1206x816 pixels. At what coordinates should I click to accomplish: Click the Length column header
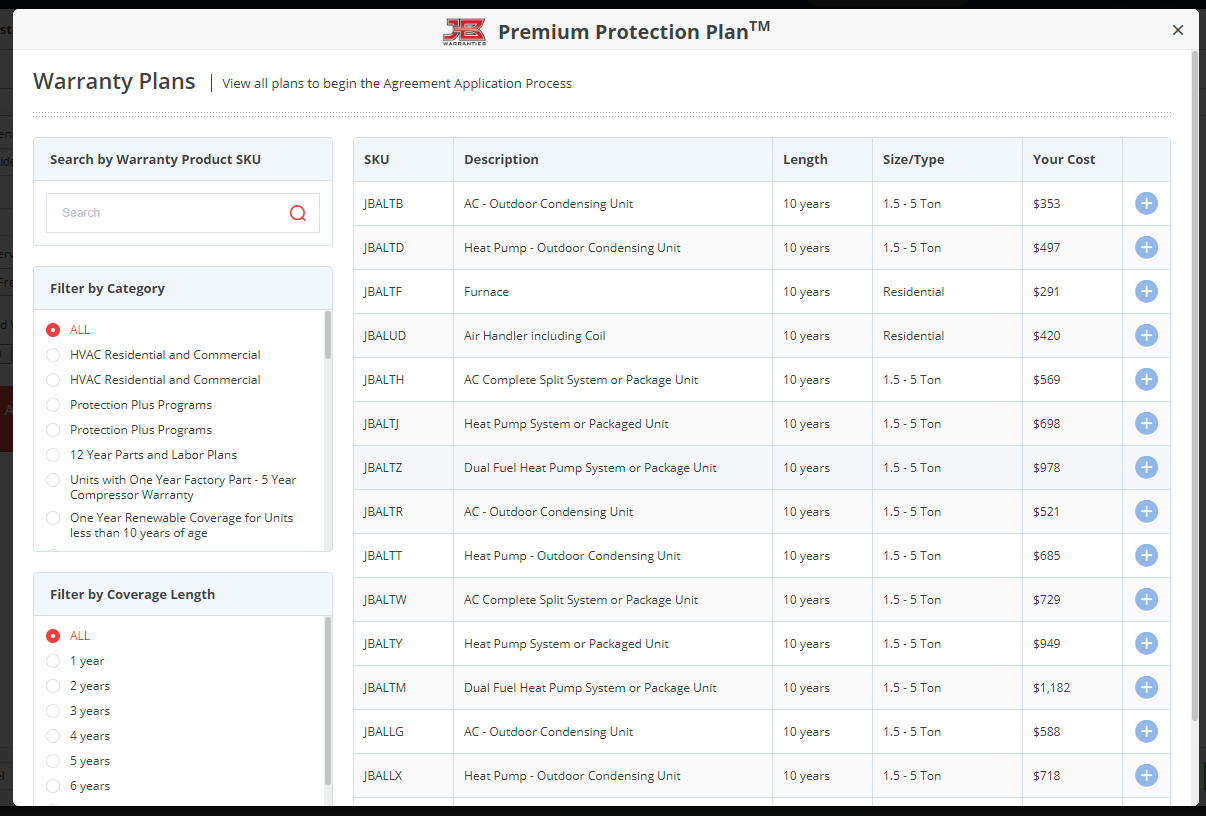(805, 160)
